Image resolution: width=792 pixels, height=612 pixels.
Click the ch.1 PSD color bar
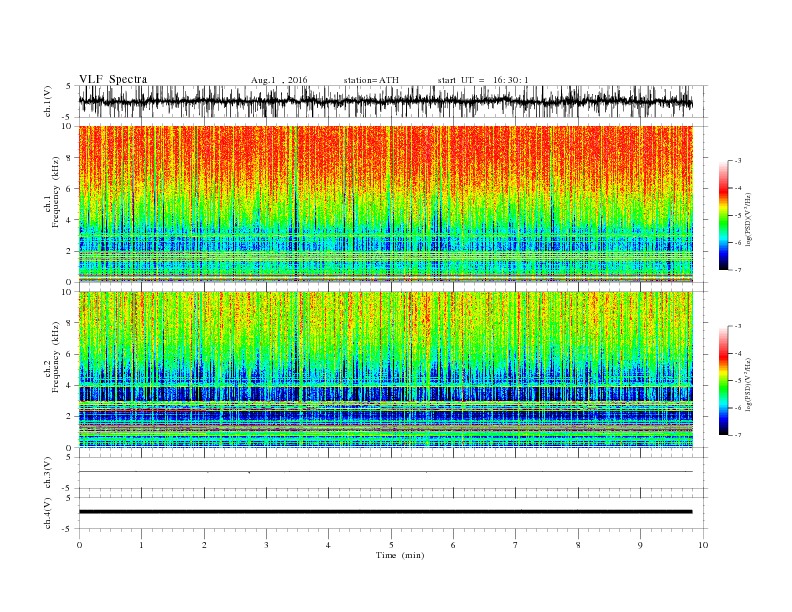[x=723, y=215]
